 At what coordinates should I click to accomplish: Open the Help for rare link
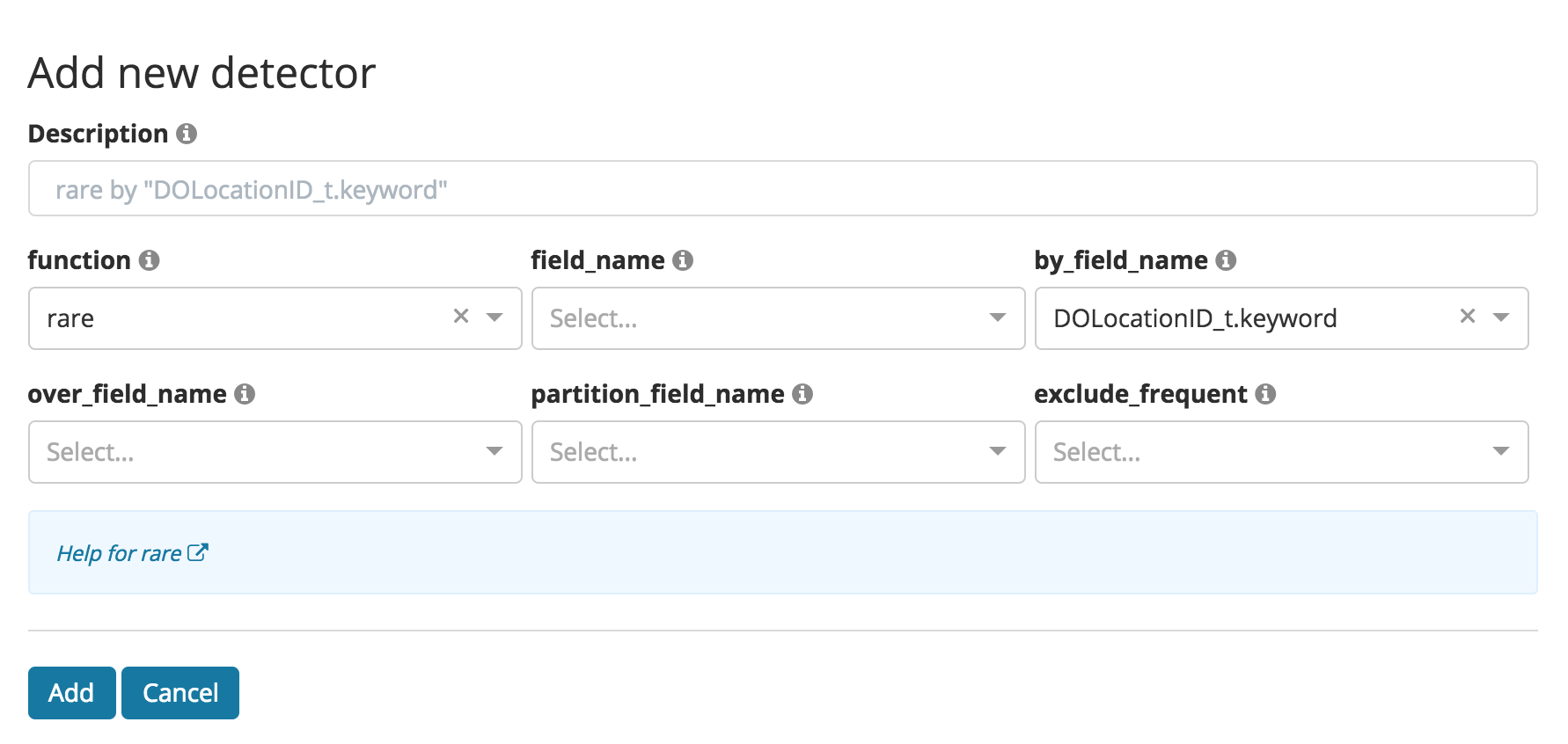pos(119,553)
